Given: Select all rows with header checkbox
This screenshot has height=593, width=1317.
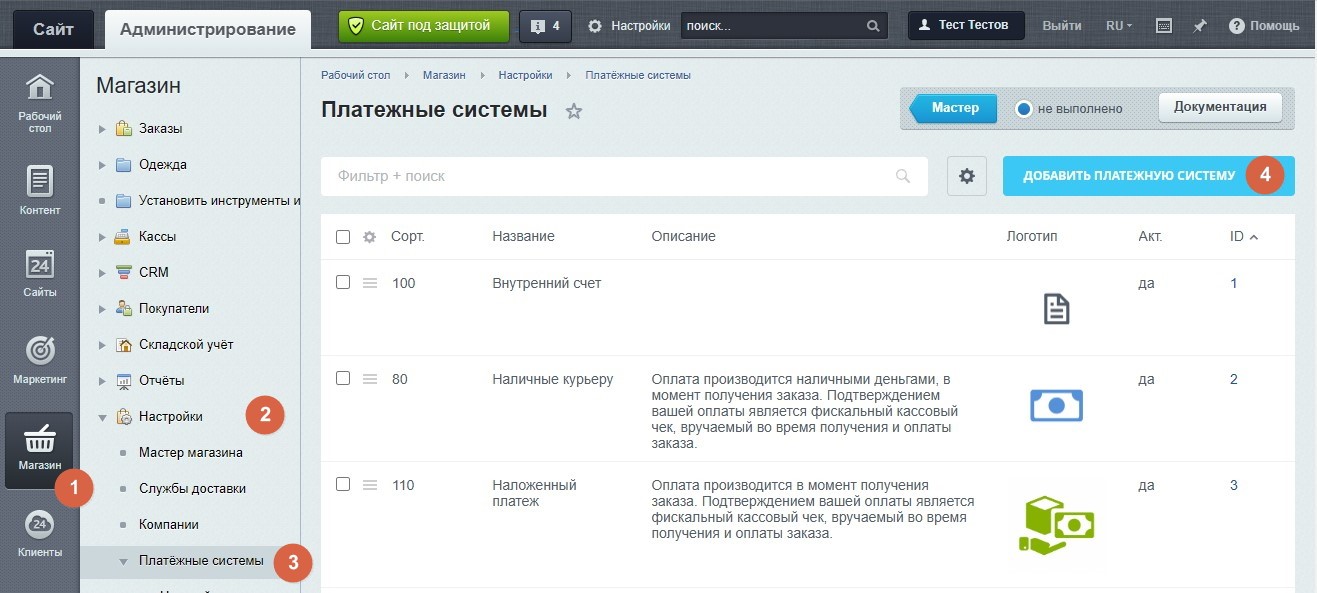Looking at the screenshot, I should [x=343, y=237].
